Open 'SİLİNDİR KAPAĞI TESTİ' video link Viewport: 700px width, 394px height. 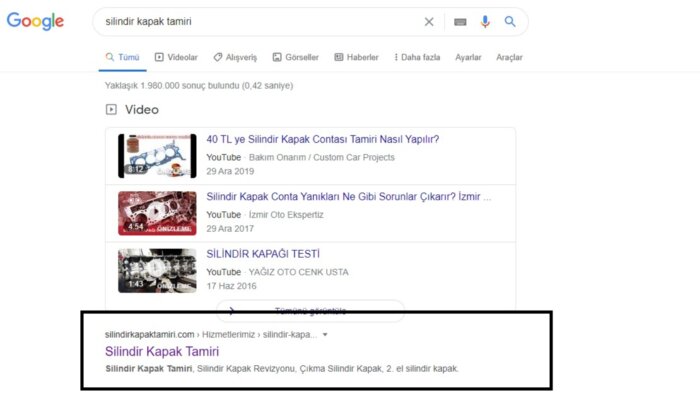(x=263, y=254)
